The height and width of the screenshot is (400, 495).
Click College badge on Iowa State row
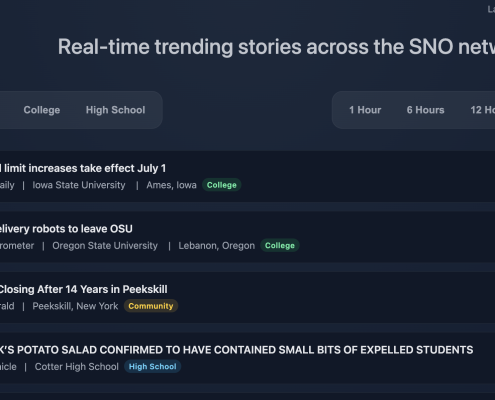coord(222,185)
